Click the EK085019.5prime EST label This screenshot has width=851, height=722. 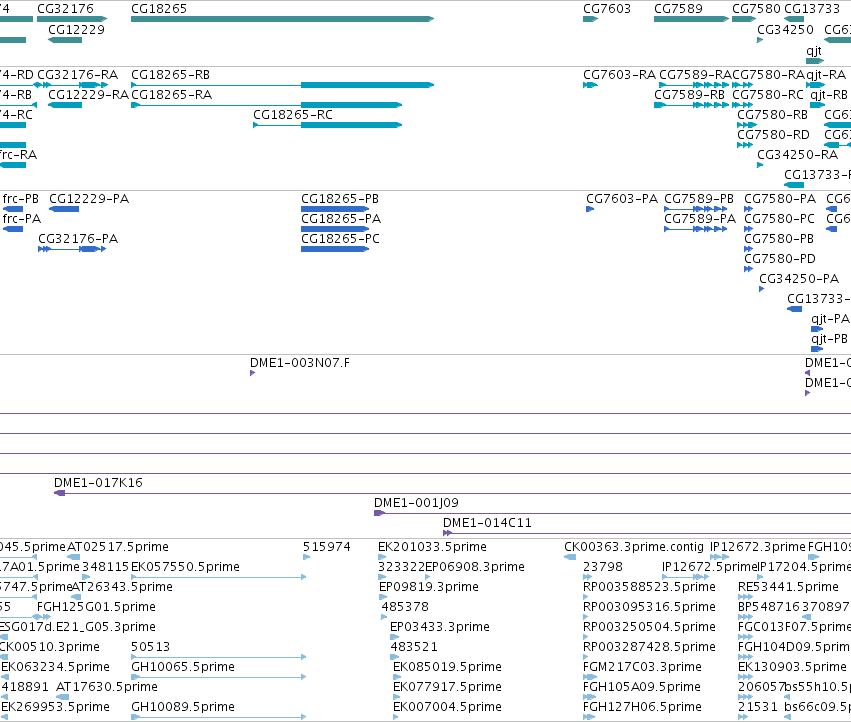[x=447, y=667]
